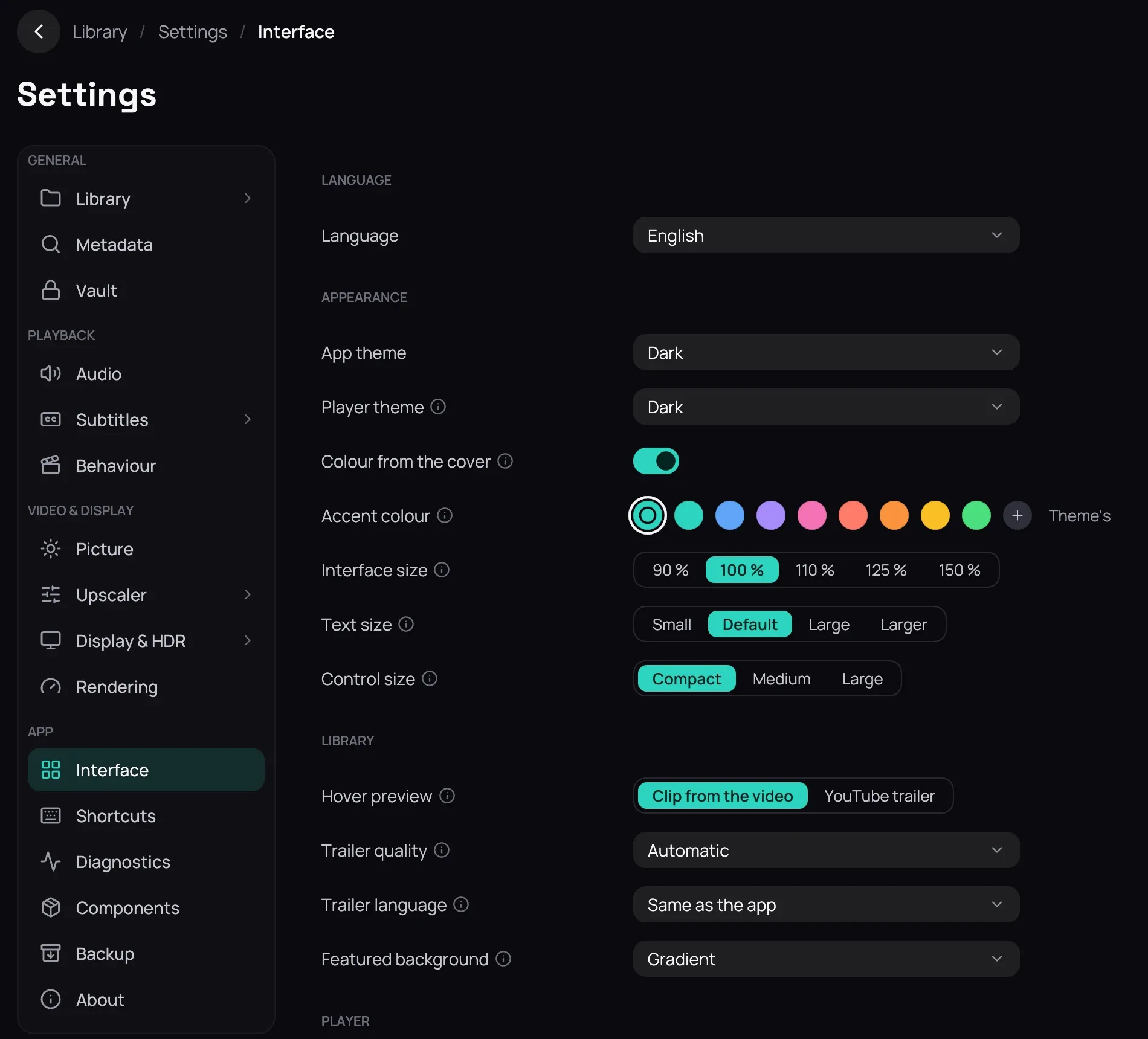Pick the blue accent colour
The image size is (1148, 1039).
[x=730, y=515]
